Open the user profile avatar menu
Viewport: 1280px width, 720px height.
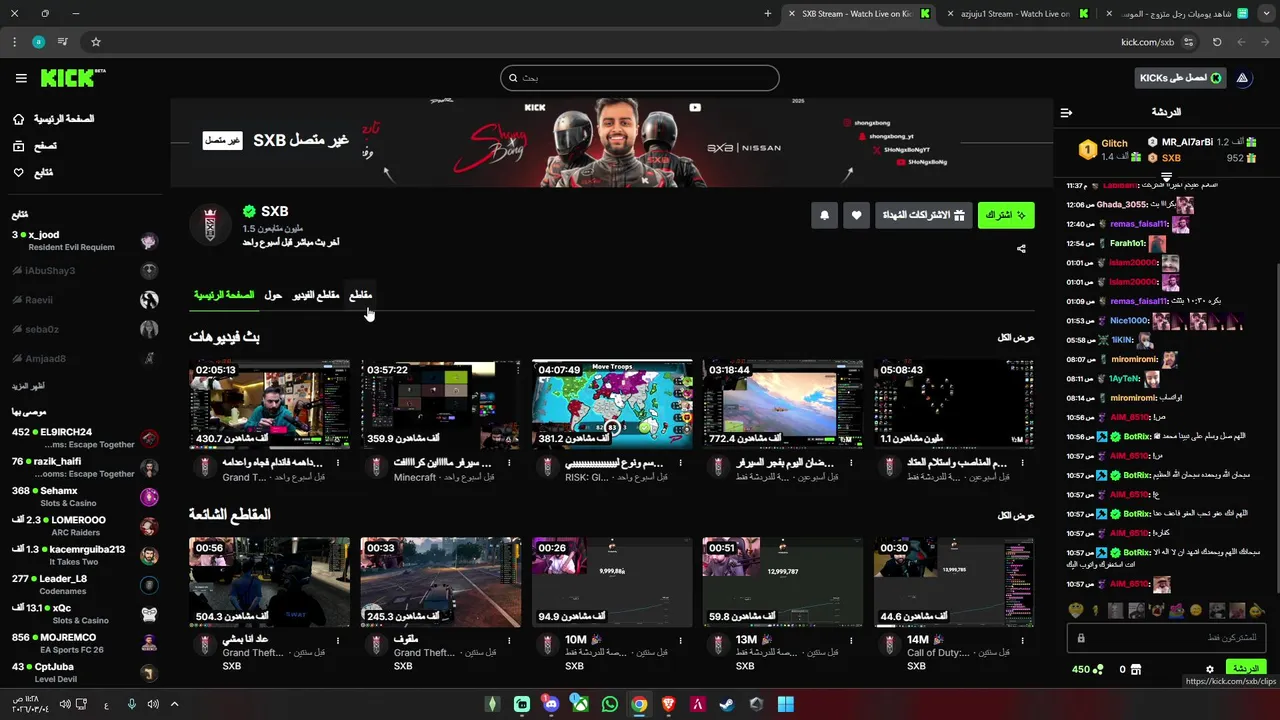click(1242, 78)
